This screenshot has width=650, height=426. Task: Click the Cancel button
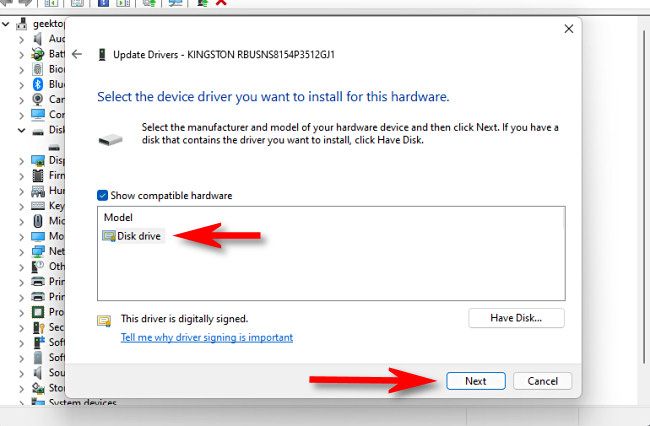542,381
